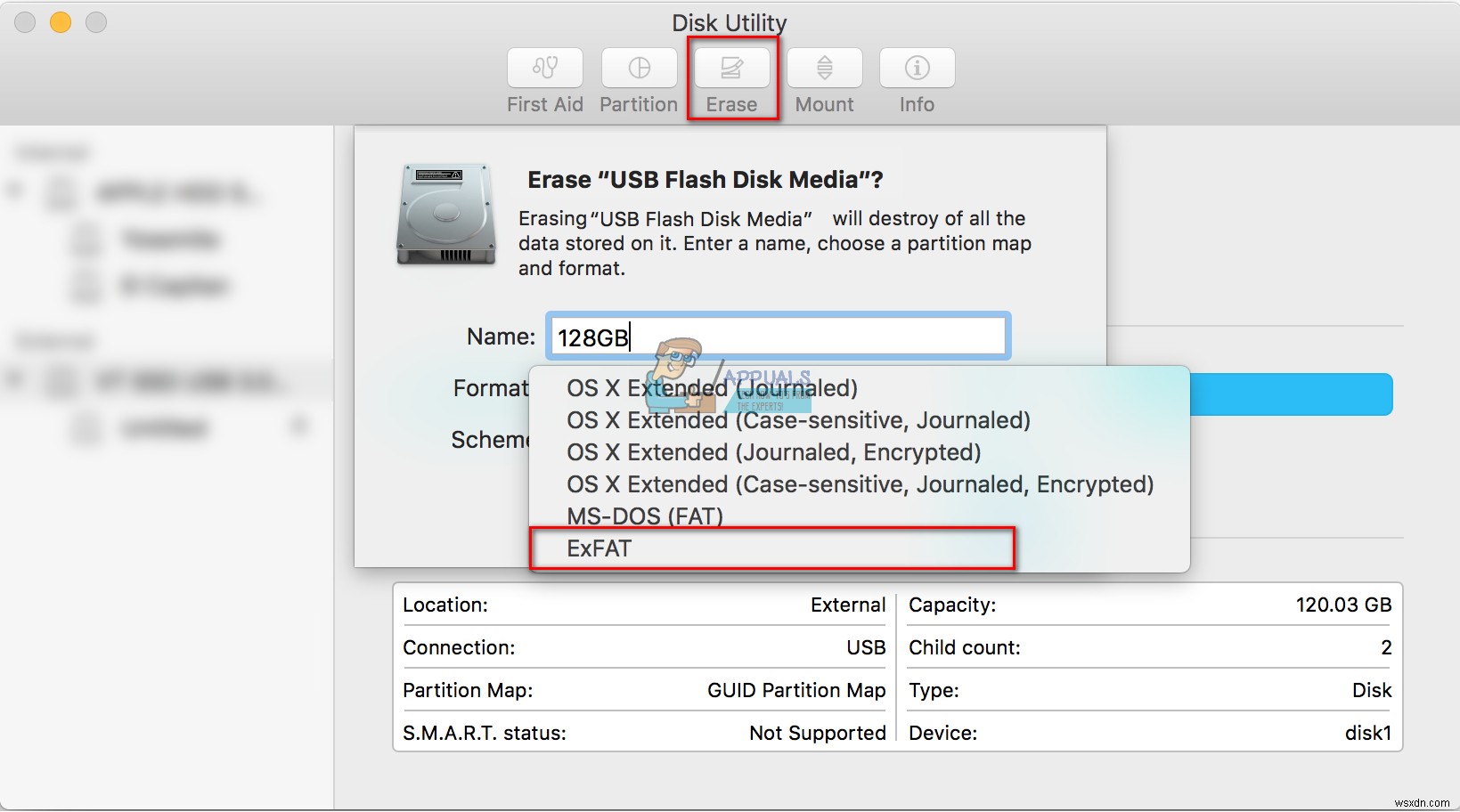Mount the selected volume using the Mount icon
1460x812 pixels.
pos(823,78)
